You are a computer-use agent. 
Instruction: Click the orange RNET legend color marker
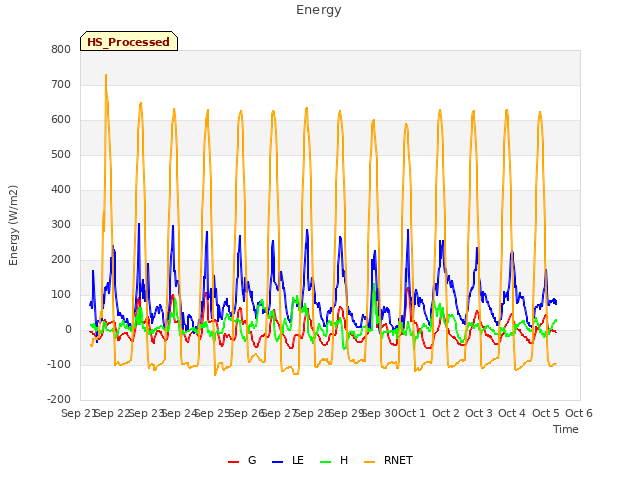point(369,462)
